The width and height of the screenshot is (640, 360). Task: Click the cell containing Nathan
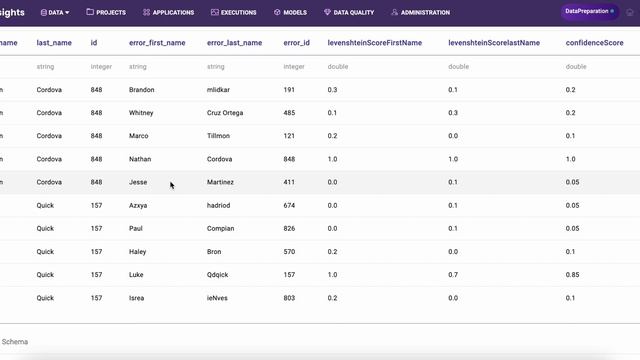[x=140, y=159]
